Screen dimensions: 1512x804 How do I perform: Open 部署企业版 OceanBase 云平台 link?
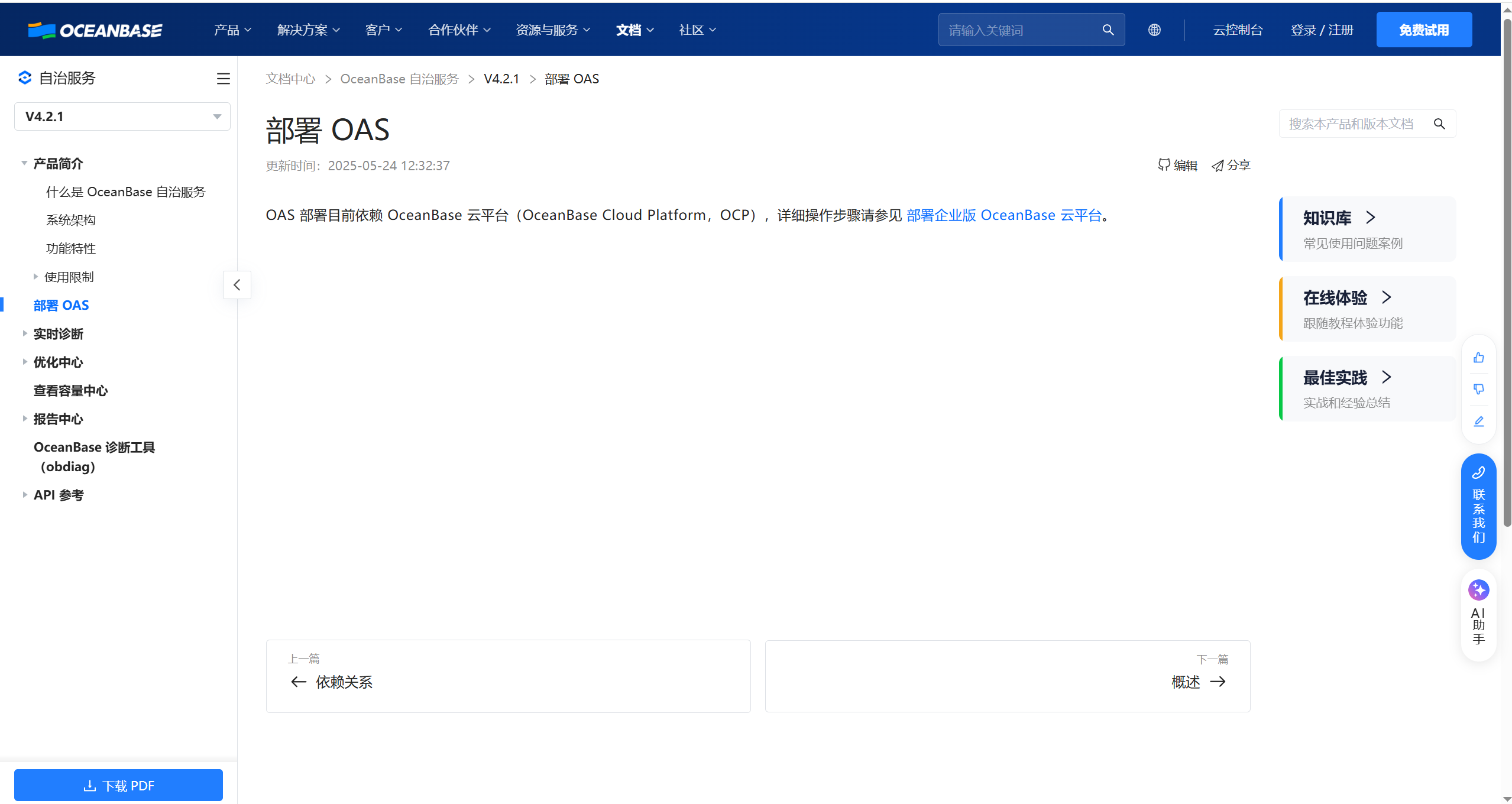click(1003, 215)
